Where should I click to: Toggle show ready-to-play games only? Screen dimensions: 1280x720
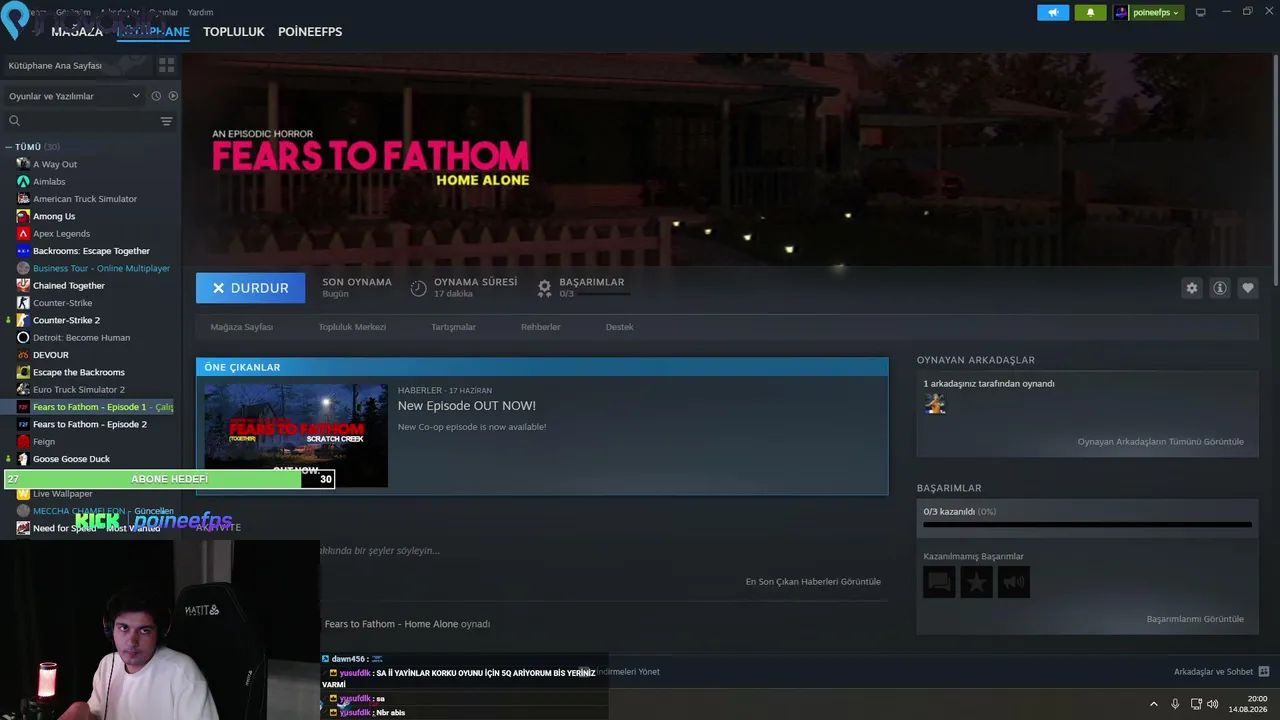click(x=173, y=96)
